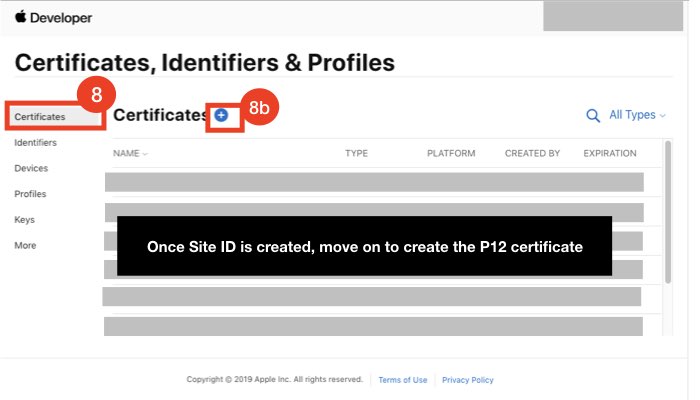The image size is (700, 400).
Task: Open the certificates search magnifier
Action: 592,116
